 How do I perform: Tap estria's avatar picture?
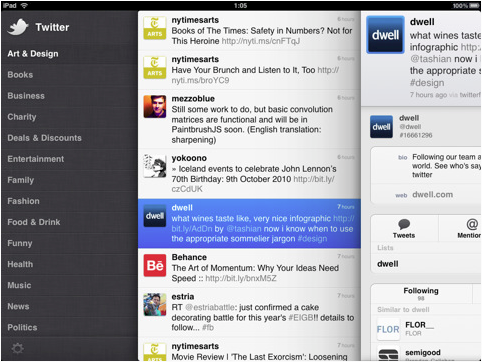(155, 305)
